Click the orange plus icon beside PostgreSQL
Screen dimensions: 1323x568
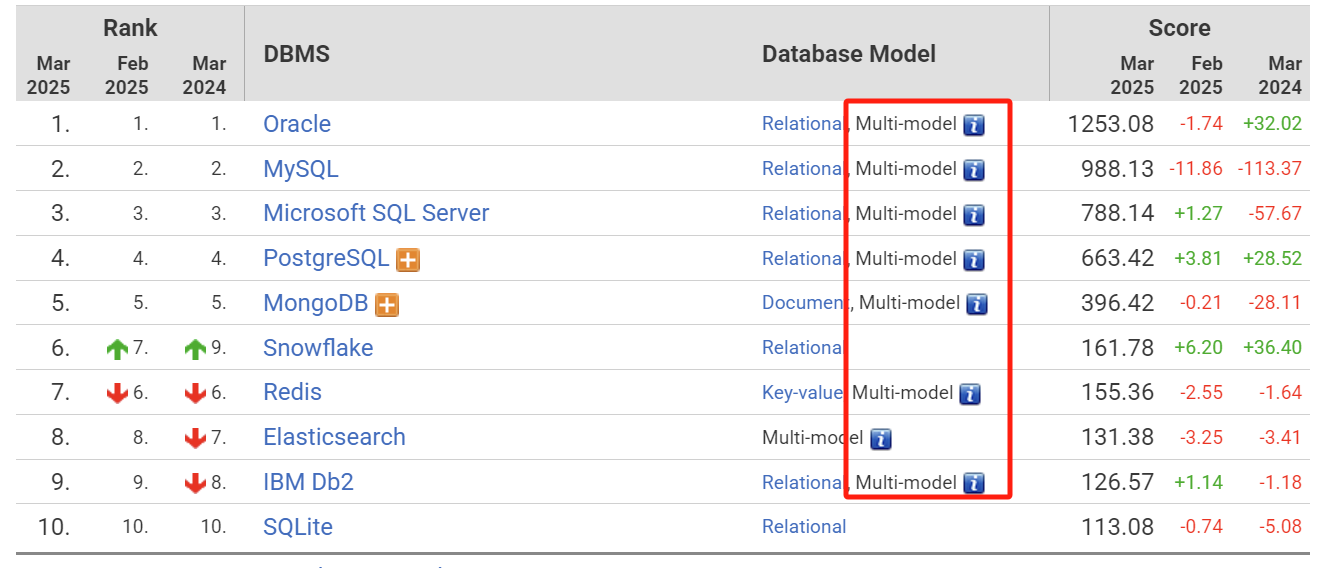pos(408,260)
